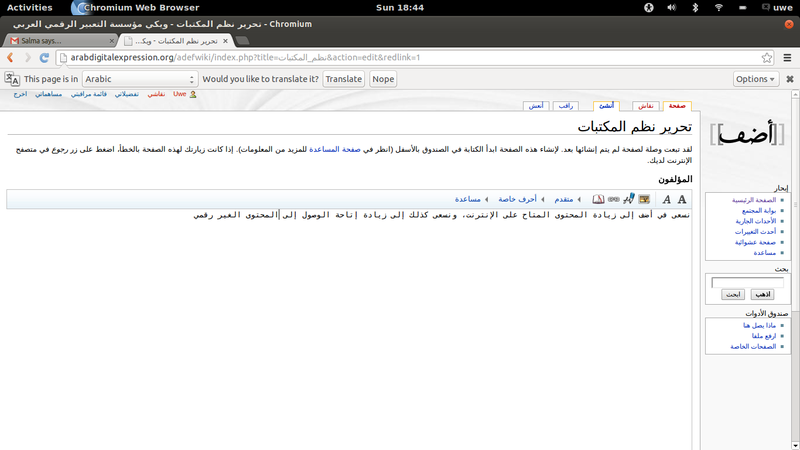Open ماذا يصل هنا what-links-here link
800x450 pixels.
pyautogui.click(x=760, y=326)
